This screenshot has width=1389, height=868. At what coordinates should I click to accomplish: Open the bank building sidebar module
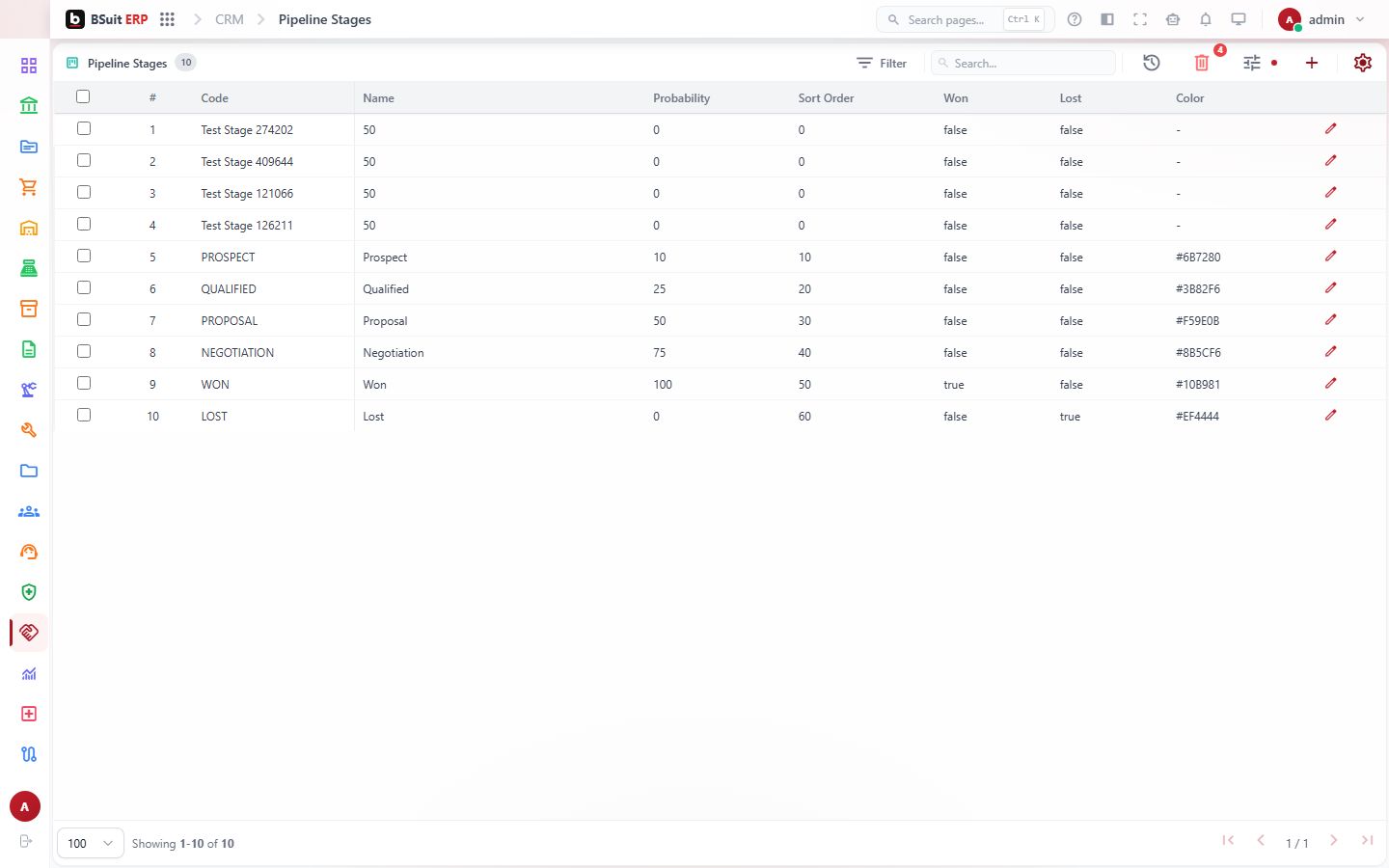click(29, 106)
